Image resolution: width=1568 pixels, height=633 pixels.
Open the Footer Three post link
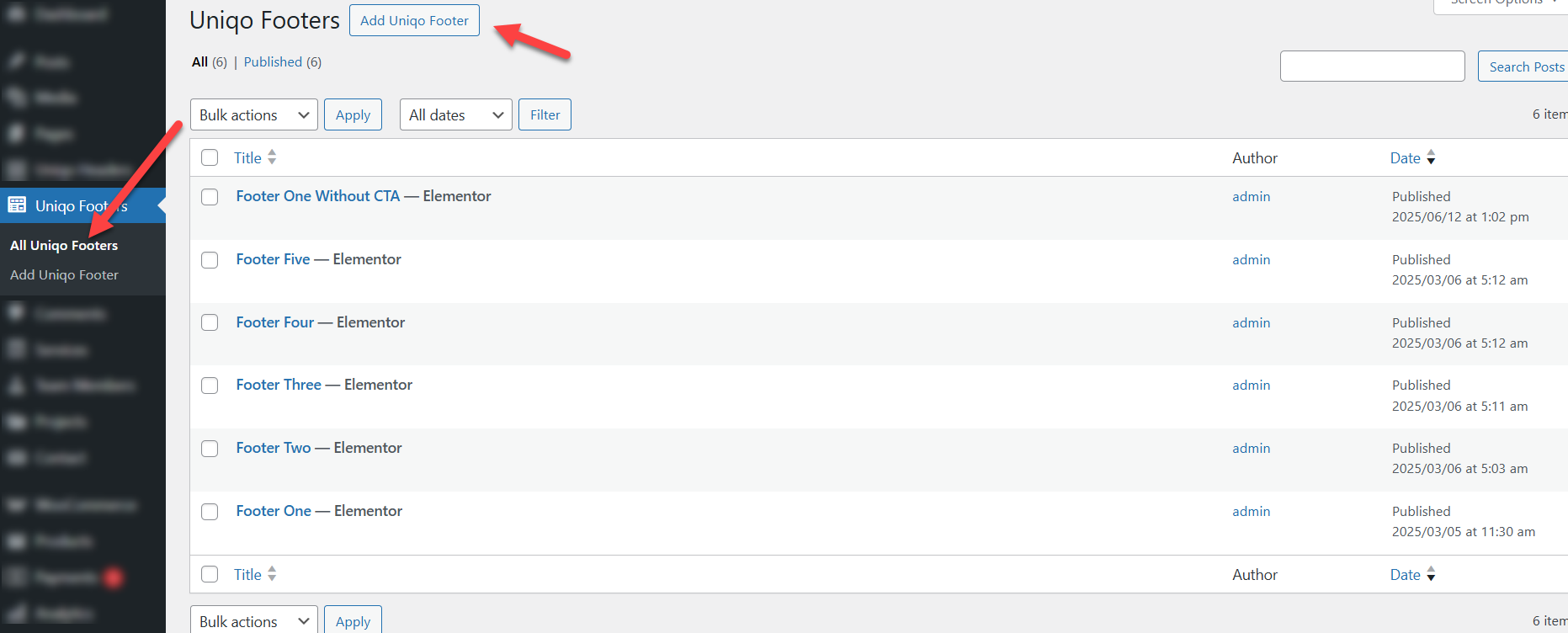(x=279, y=385)
